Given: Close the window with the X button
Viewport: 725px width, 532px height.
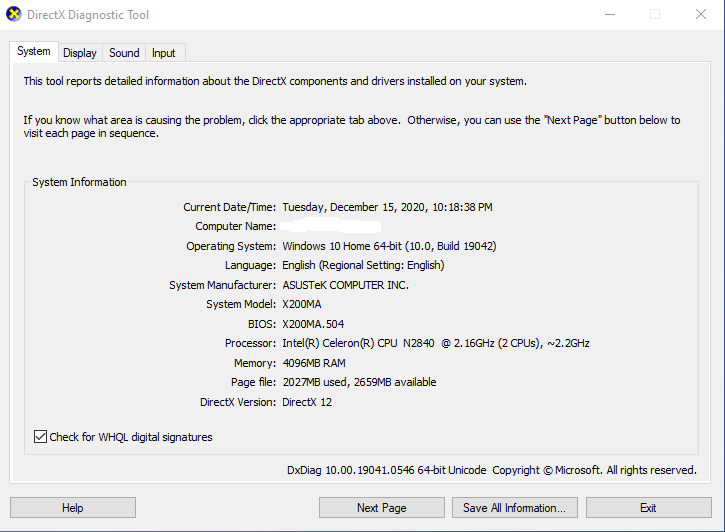Looking at the screenshot, I should [x=701, y=14].
